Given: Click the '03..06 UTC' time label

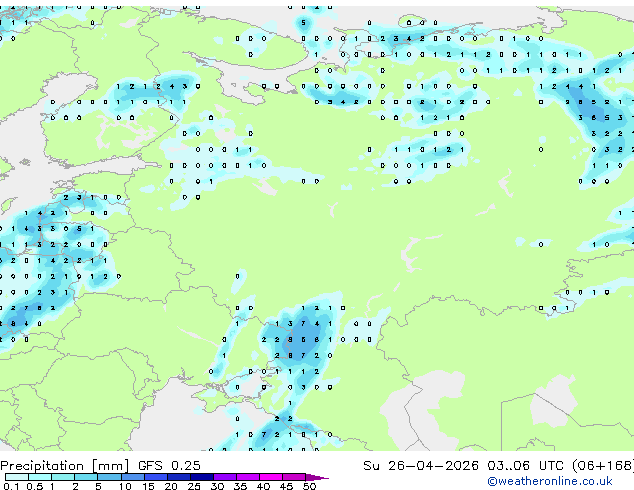Looking at the screenshot, I should pos(525,465).
